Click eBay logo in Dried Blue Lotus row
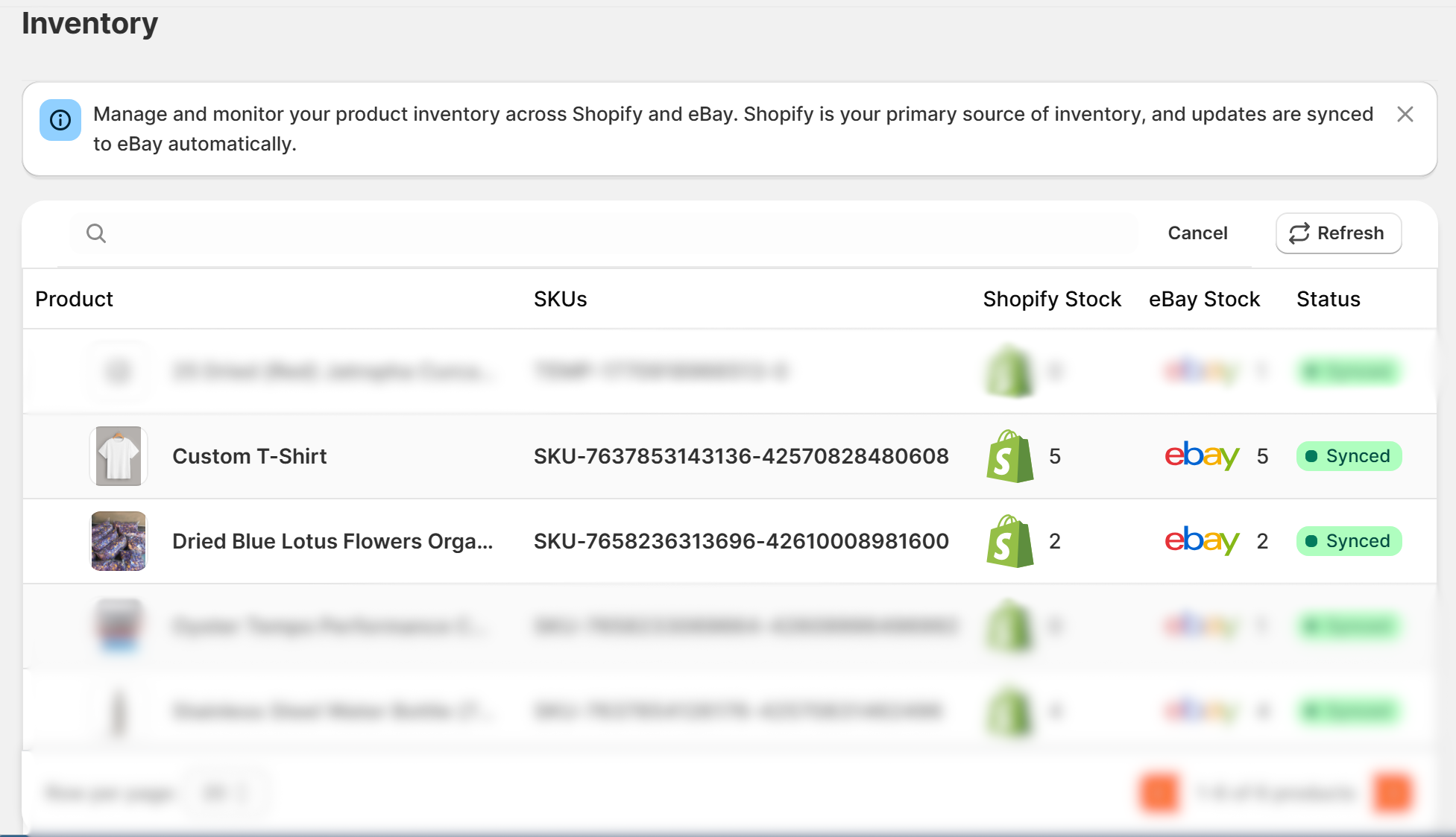This screenshot has width=1456, height=837. 1202,540
